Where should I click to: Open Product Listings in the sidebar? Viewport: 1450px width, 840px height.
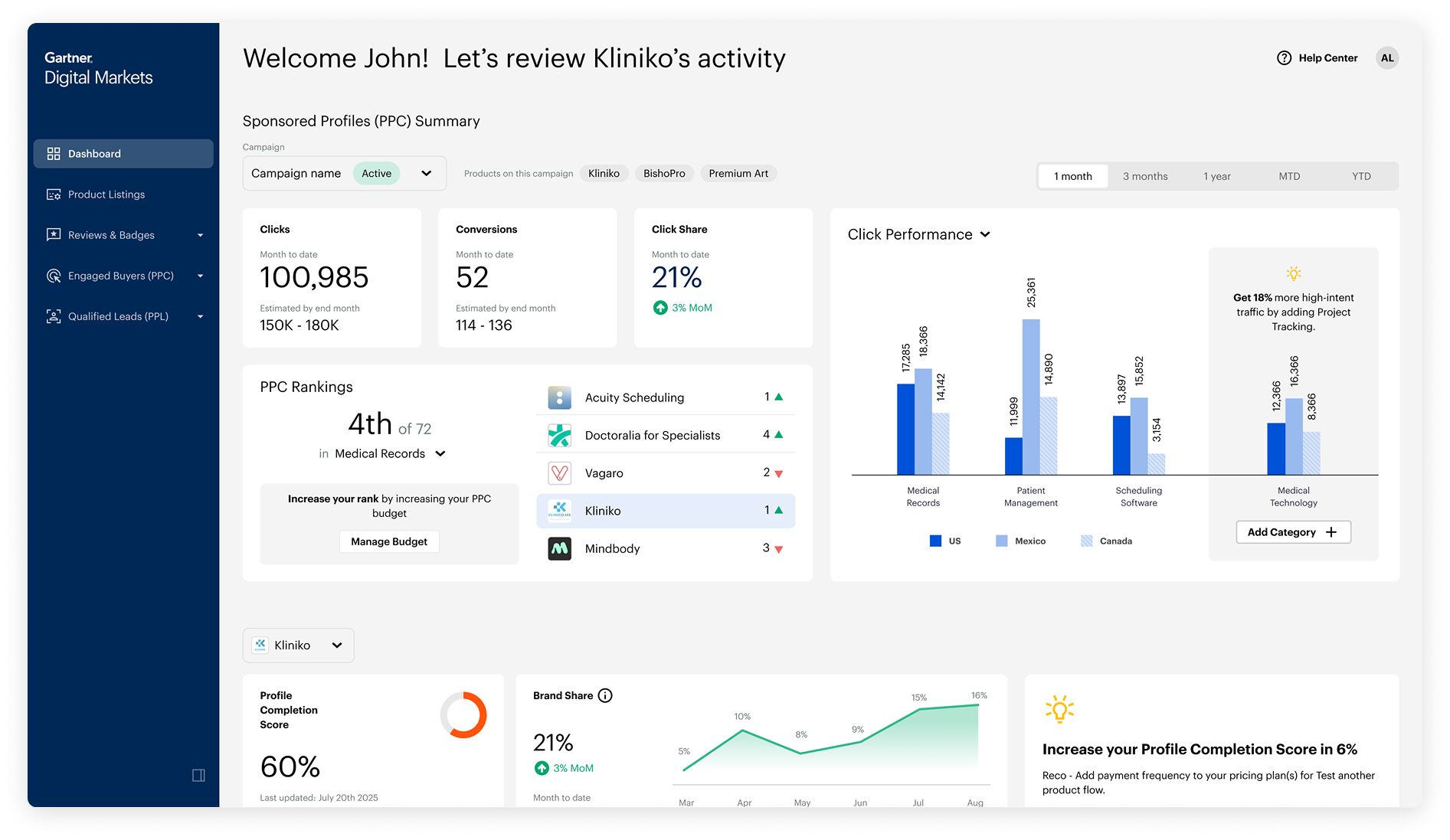(123, 194)
